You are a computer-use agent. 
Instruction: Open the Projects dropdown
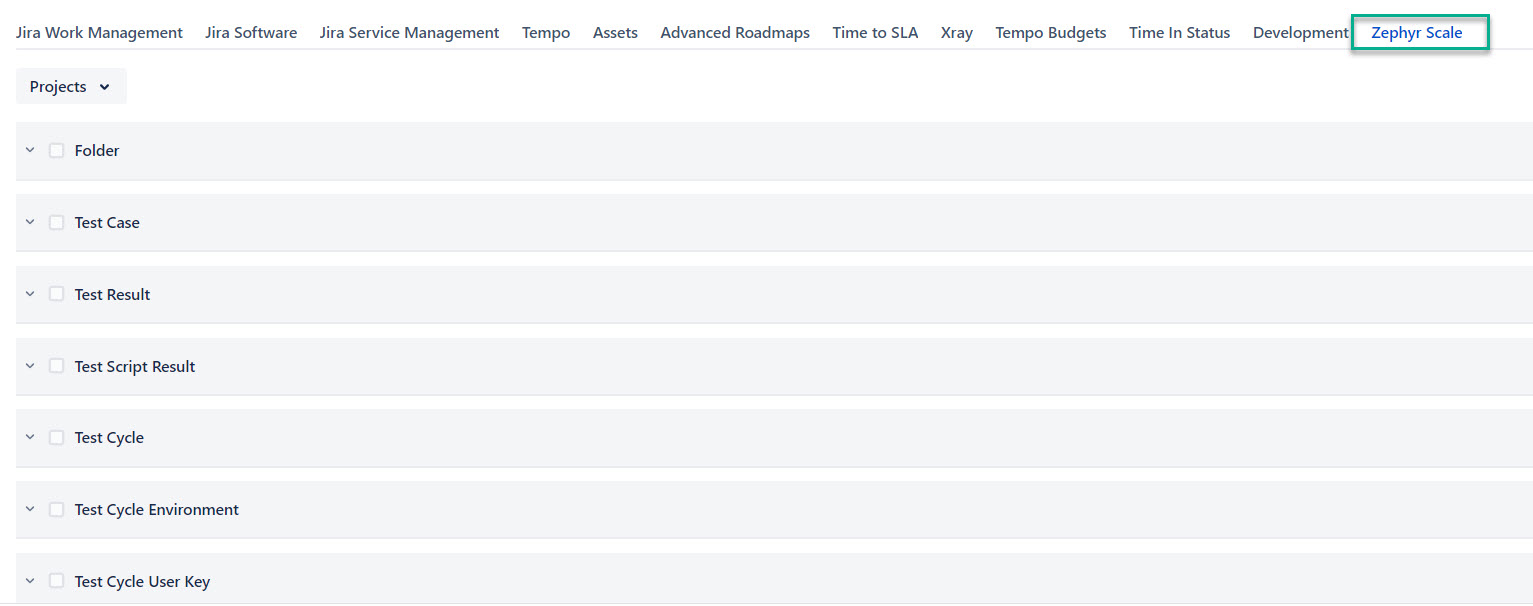71,87
